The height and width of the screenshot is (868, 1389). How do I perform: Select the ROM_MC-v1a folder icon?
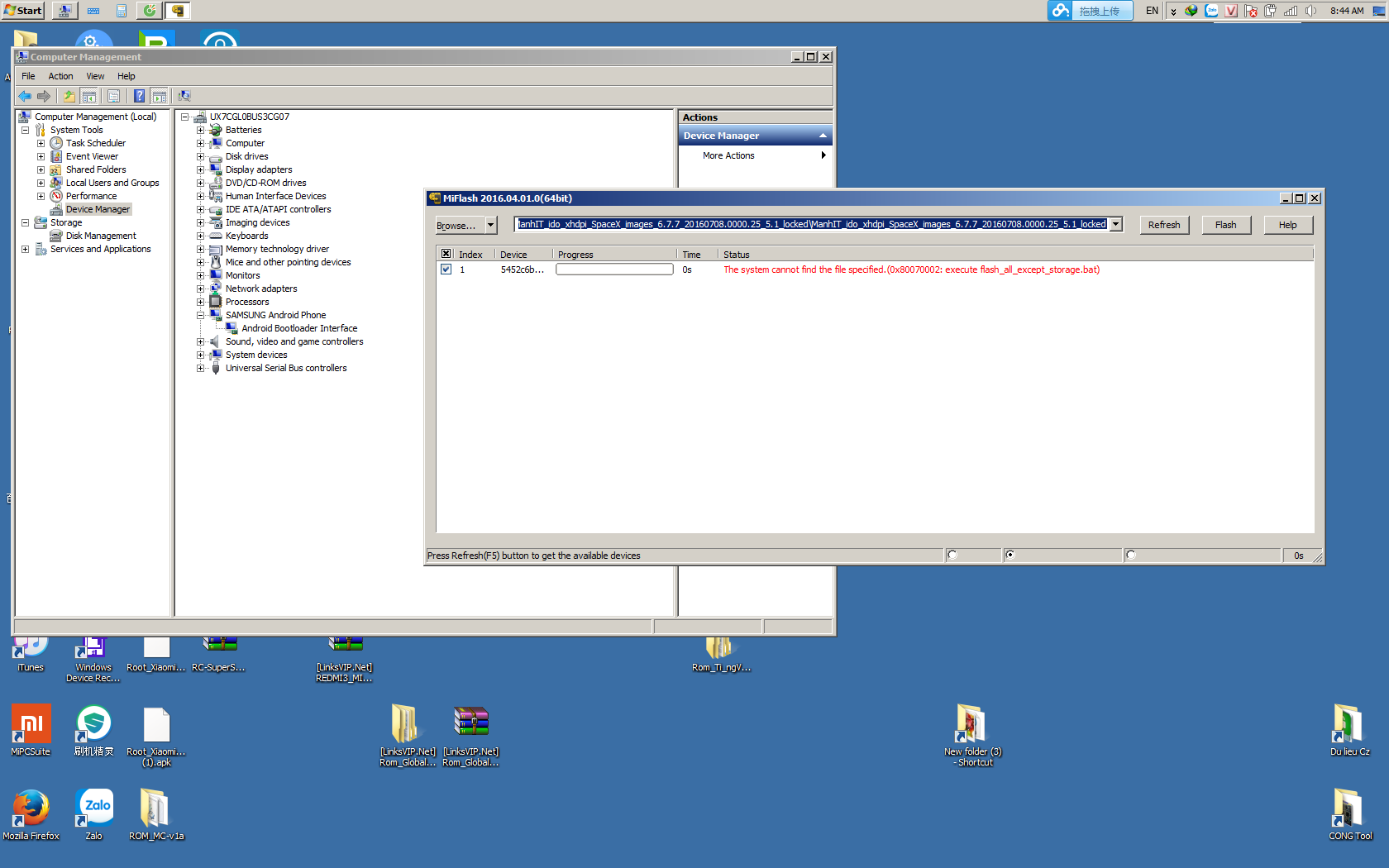coord(156,814)
